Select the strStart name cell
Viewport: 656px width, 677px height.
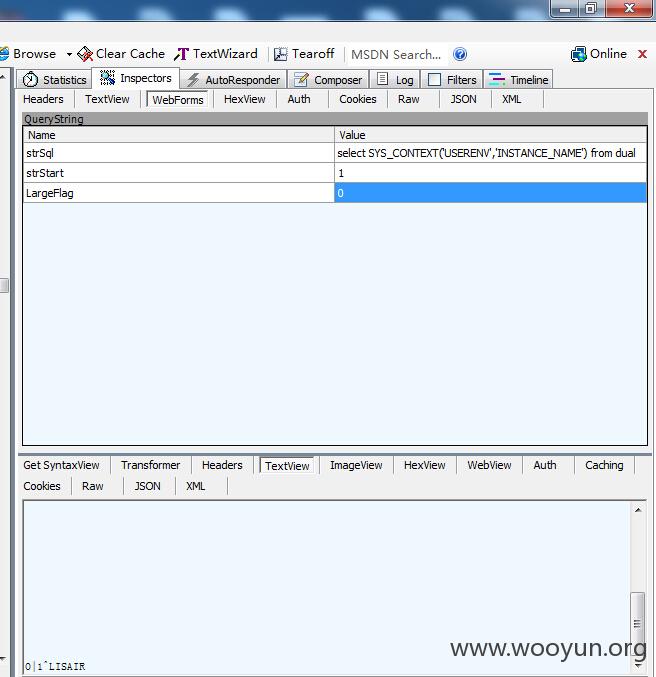coord(179,173)
